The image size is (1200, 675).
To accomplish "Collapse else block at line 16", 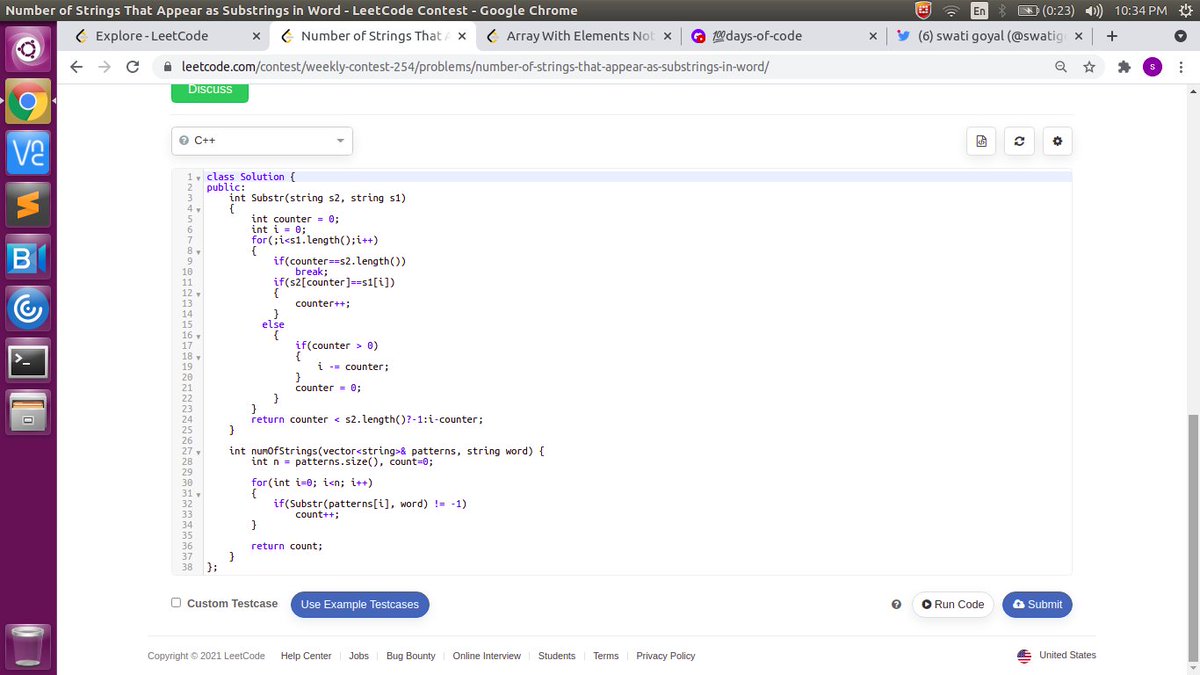I will (x=198, y=336).
